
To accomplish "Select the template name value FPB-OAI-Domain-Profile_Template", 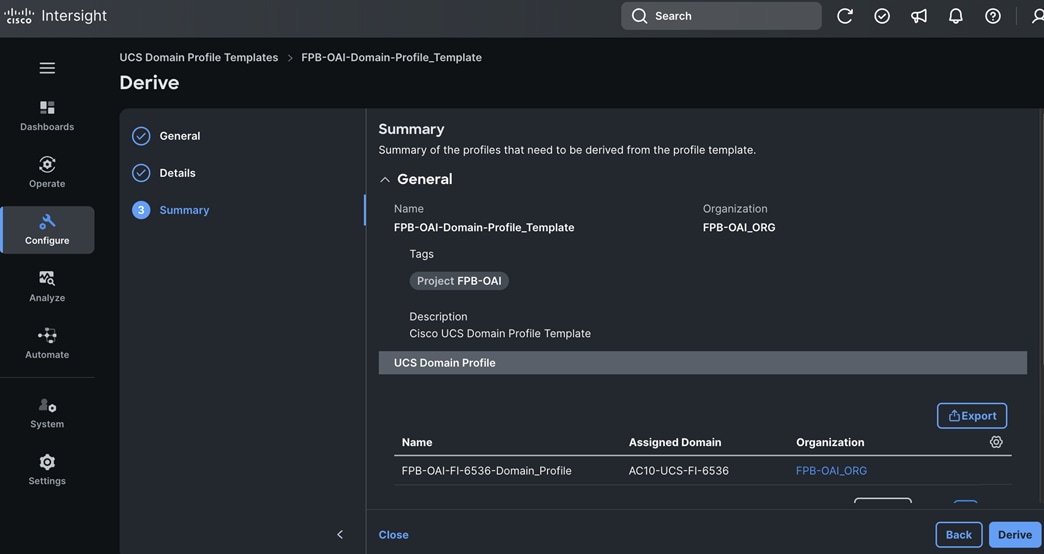I will (484, 228).
